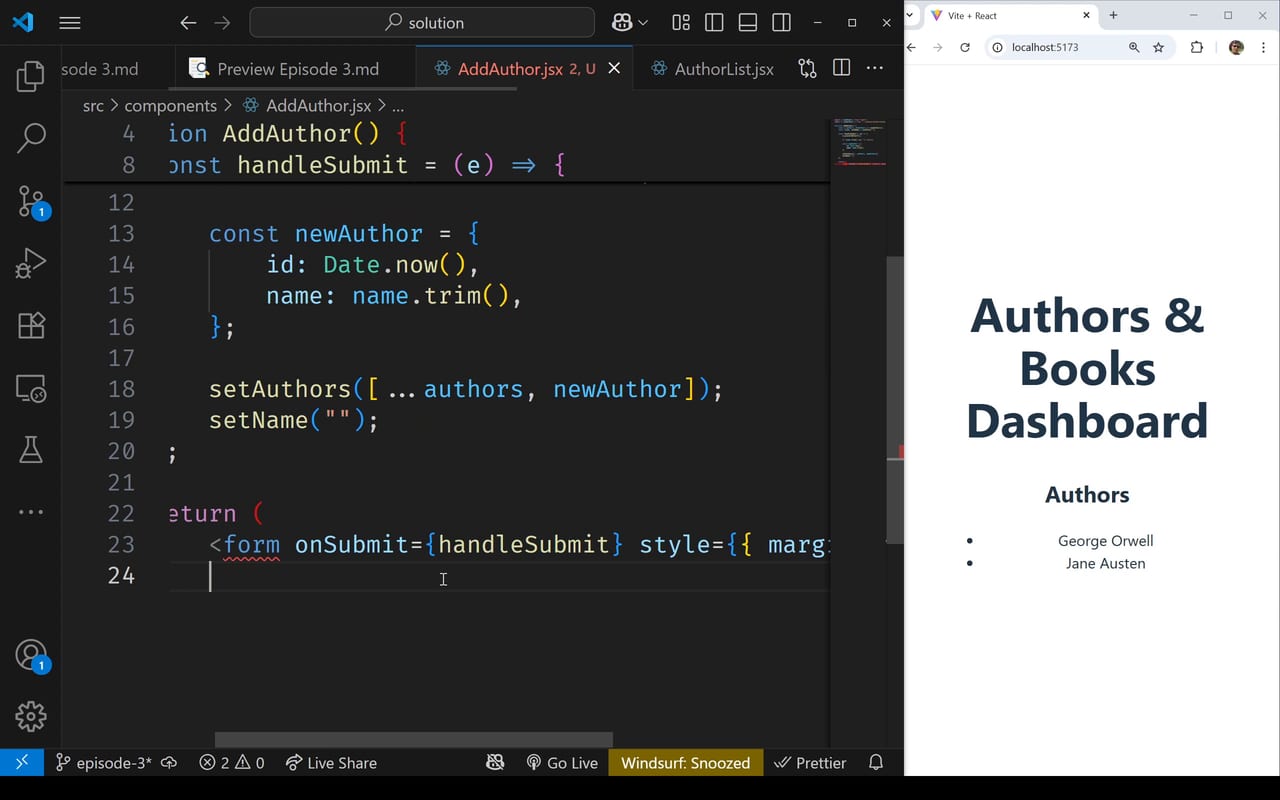Open notifications bell in the status bar
Viewport: 1280px width, 800px height.
pos(876,763)
